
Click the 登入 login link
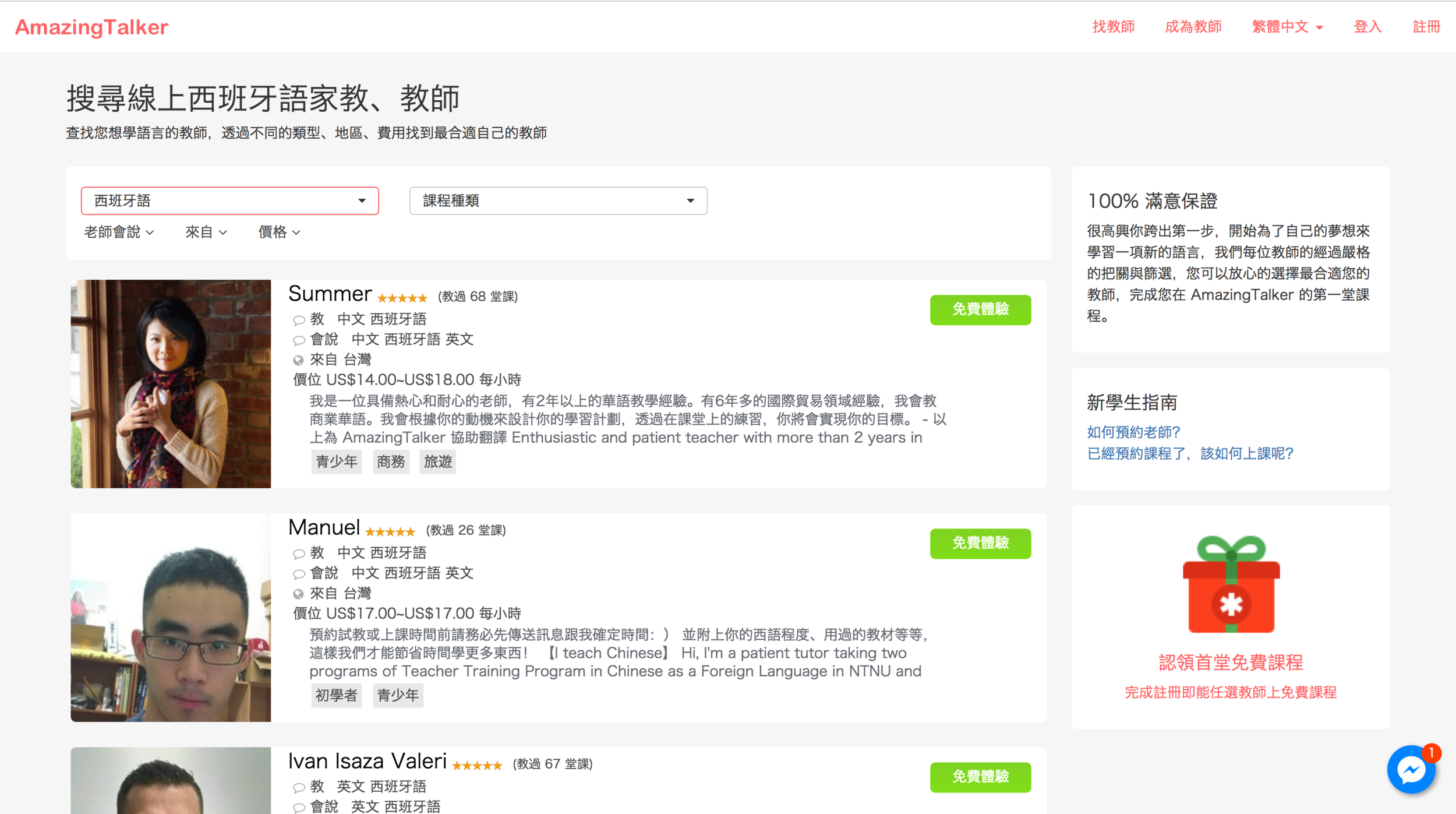1367,27
